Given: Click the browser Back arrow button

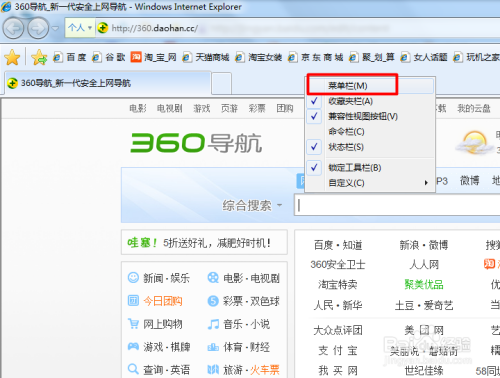Looking at the screenshot, I should [13, 28].
